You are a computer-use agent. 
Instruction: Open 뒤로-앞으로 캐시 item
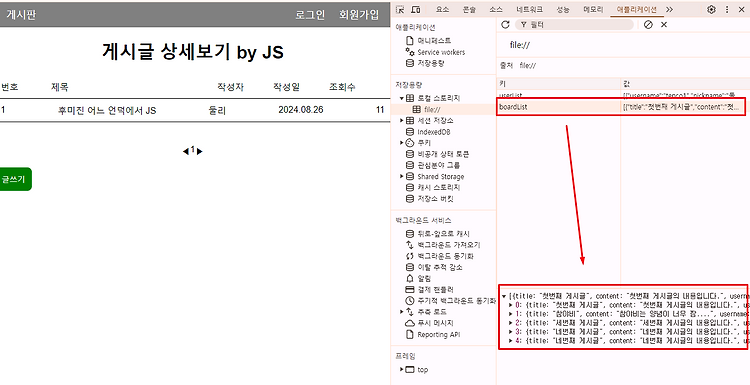(x=437, y=234)
